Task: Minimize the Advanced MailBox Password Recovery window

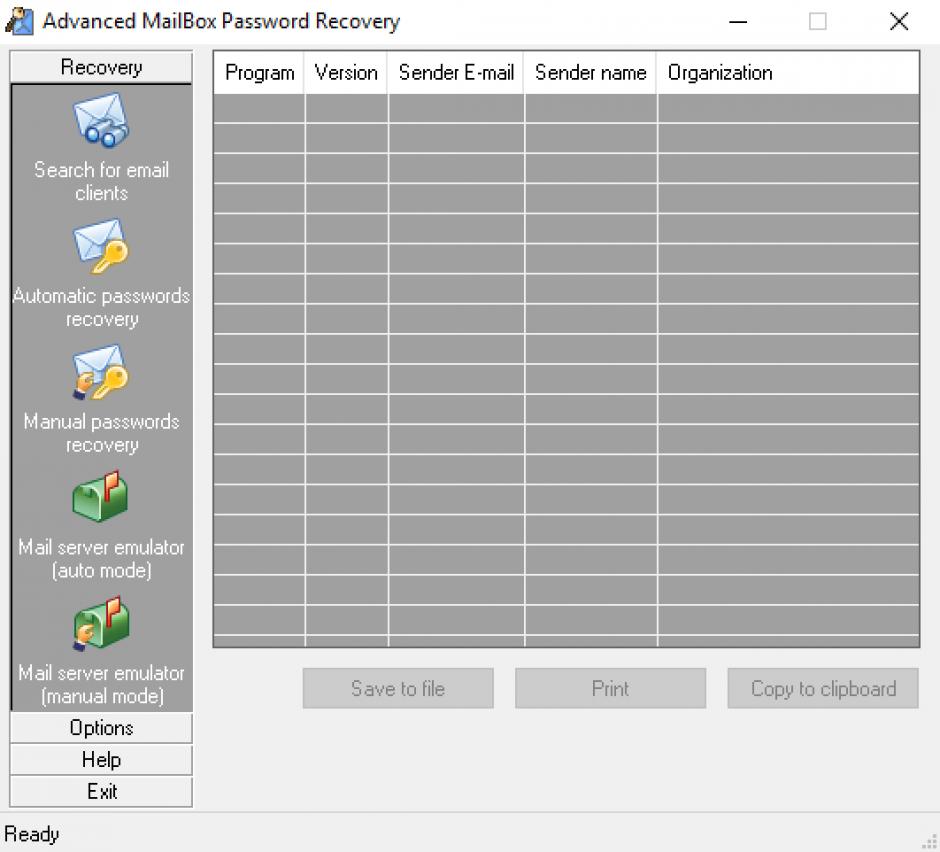Action: click(738, 22)
